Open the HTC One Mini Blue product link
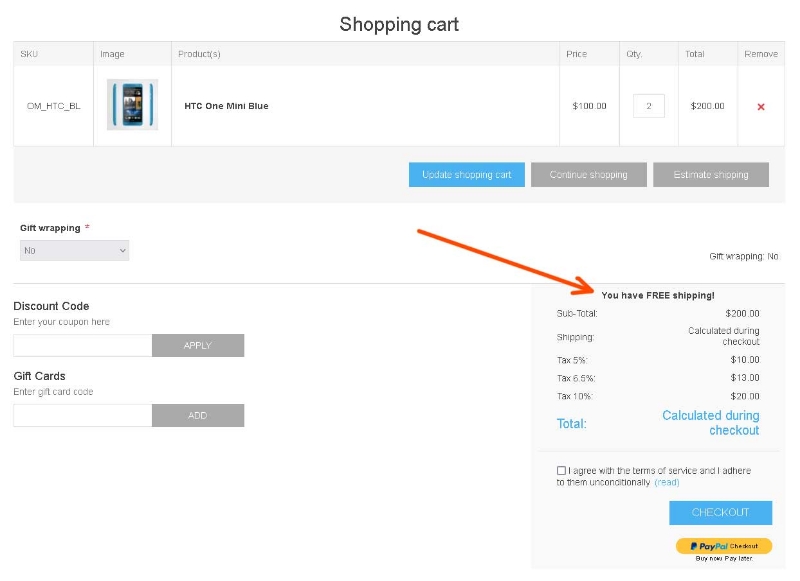This screenshot has height=581, width=800. click(x=226, y=106)
